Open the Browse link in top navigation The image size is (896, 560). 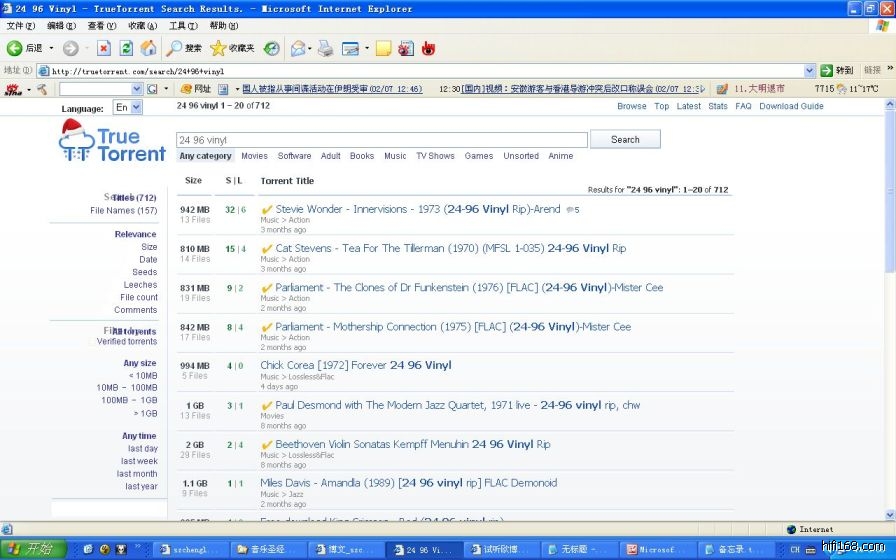pyautogui.click(x=631, y=106)
